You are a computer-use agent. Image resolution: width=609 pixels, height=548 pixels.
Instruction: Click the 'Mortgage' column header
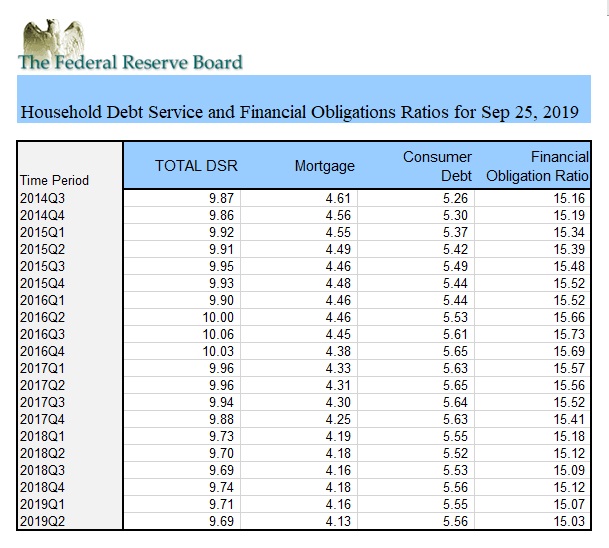click(324, 166)
